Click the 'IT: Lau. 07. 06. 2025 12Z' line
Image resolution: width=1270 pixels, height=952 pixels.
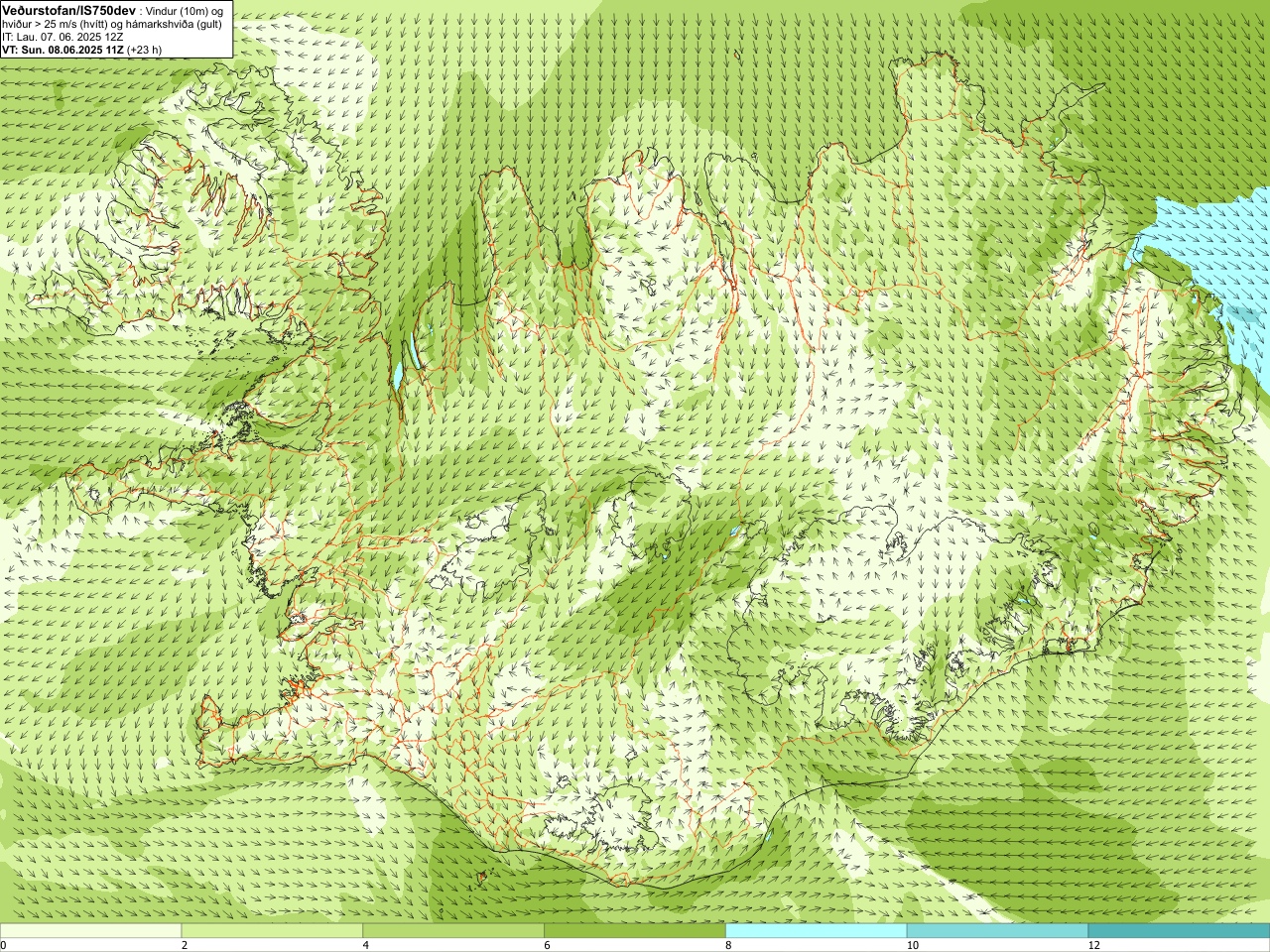pos(63,37)
